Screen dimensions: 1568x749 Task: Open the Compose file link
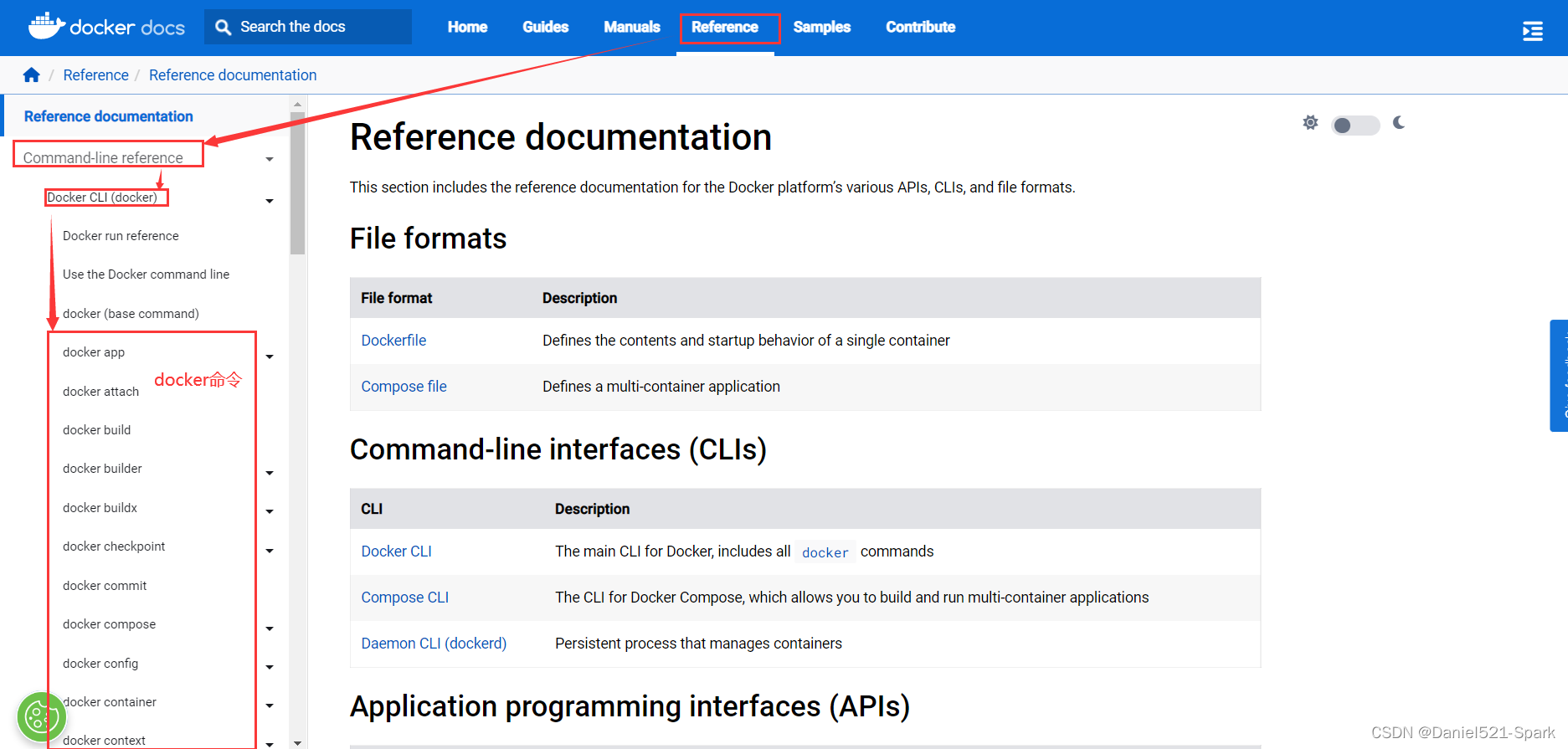(404, 387)
